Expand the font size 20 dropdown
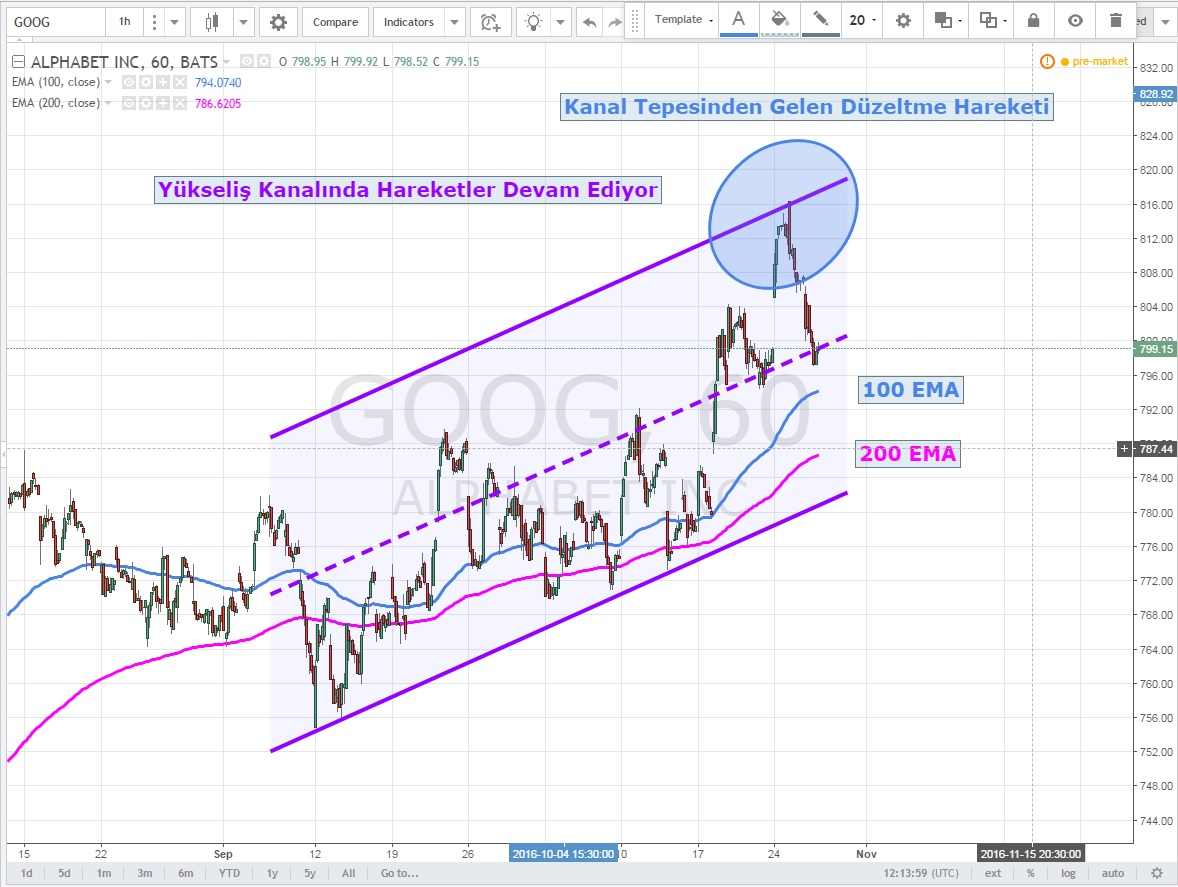The width and height of the screenshot is (1178, 887). pos(863,20)
